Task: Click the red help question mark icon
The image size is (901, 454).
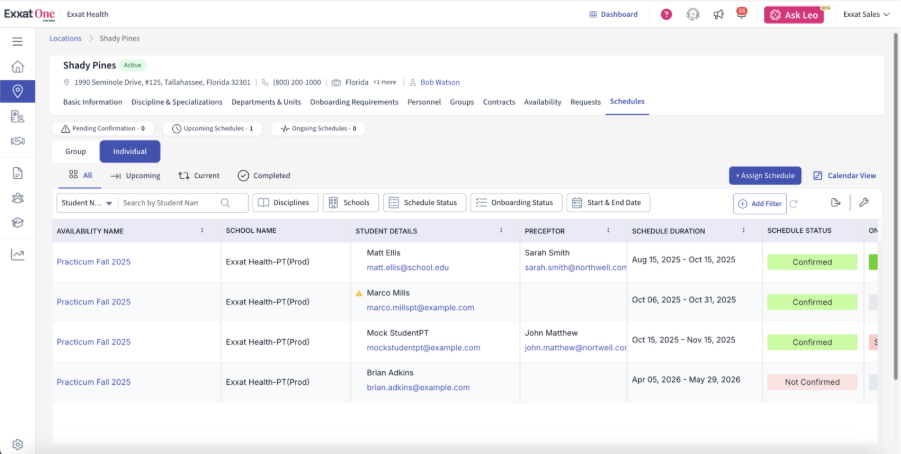Action: pyautogui.click(x=667, y=14)
